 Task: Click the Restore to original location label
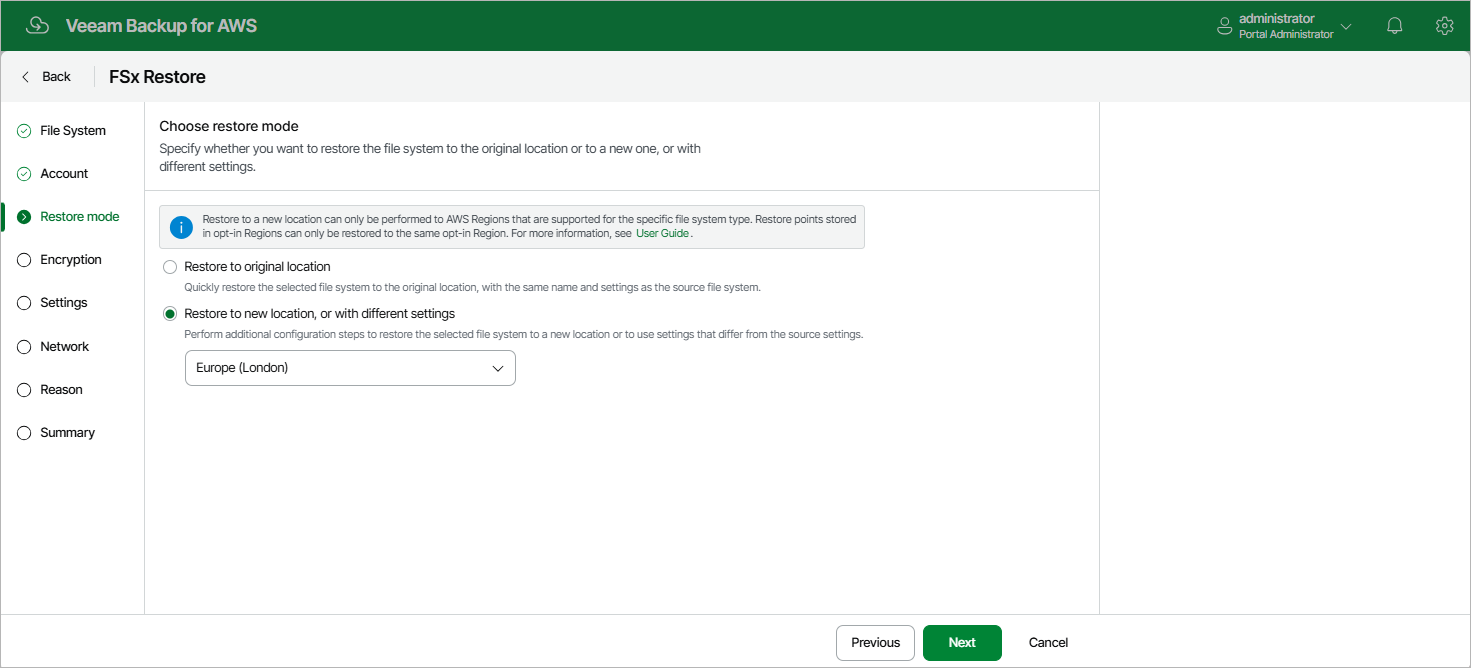pos(258,267)
